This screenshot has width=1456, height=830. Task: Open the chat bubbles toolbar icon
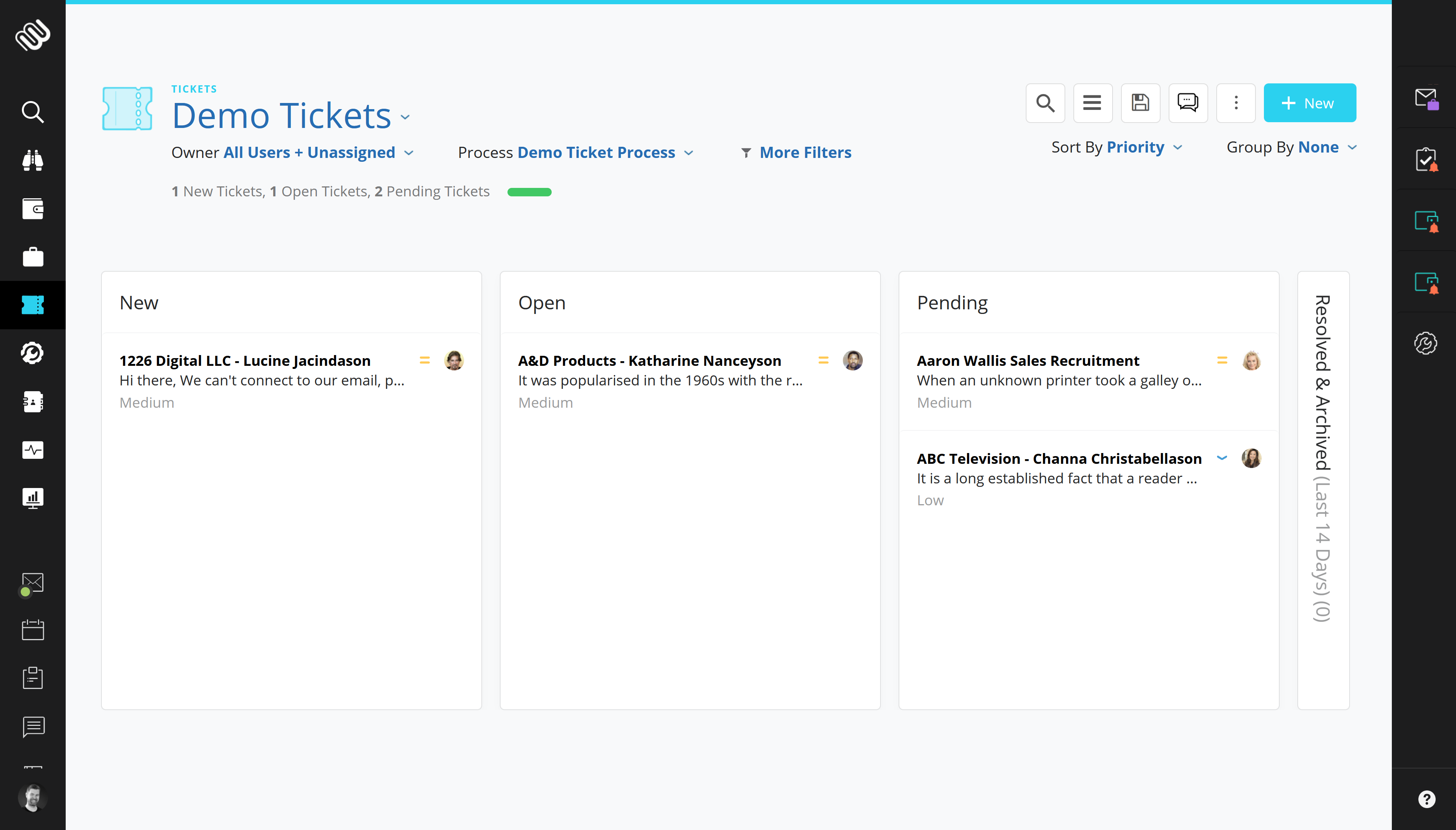[x=1187, y=103]
